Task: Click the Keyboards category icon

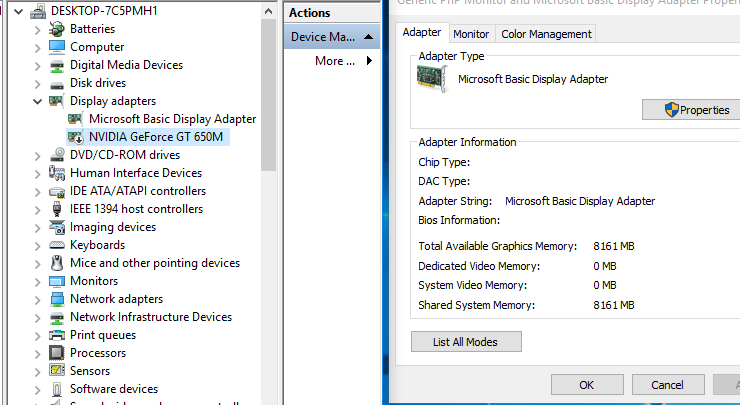Action: tap(57, 245)
